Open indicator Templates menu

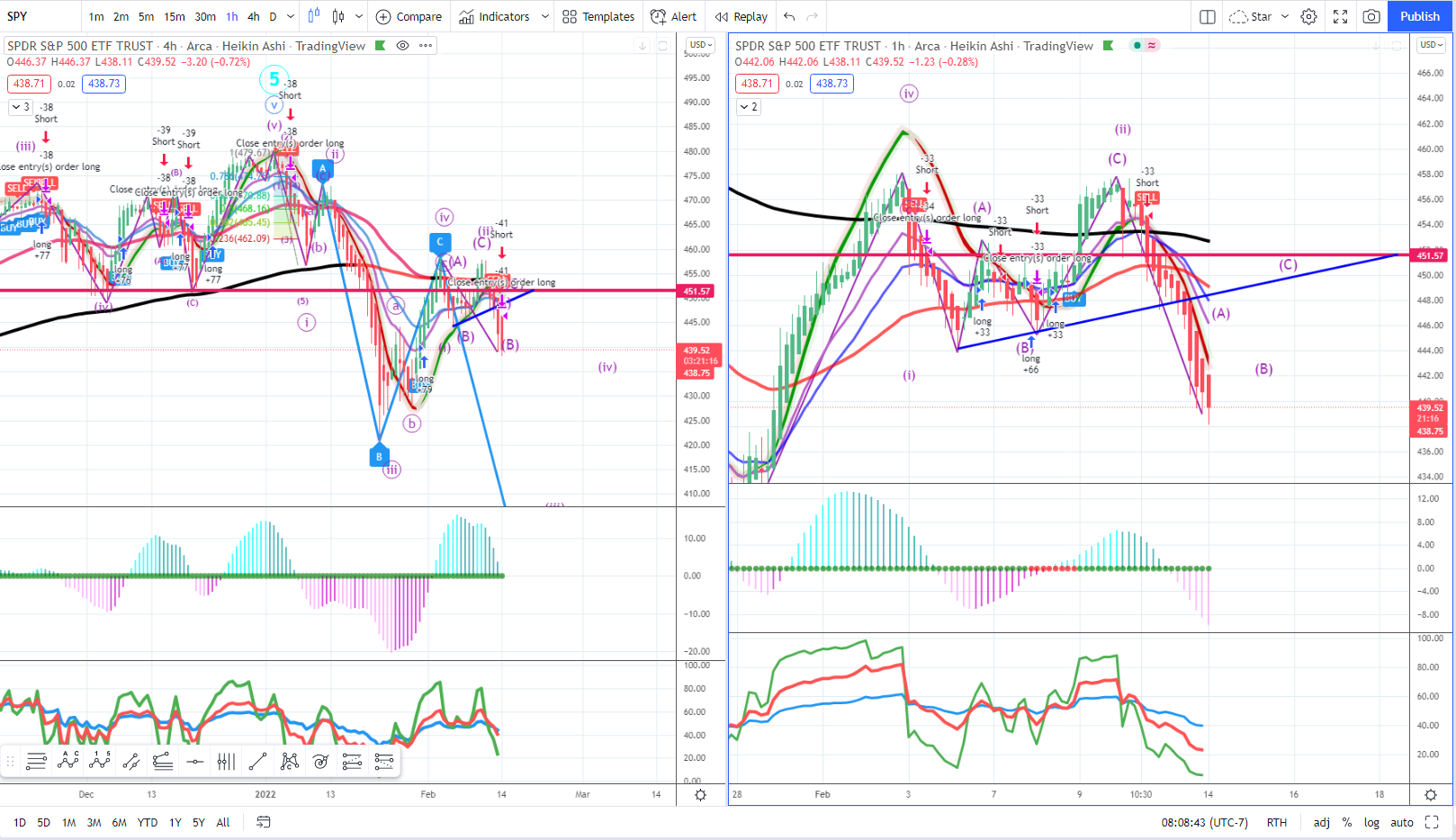click(598, 16)
